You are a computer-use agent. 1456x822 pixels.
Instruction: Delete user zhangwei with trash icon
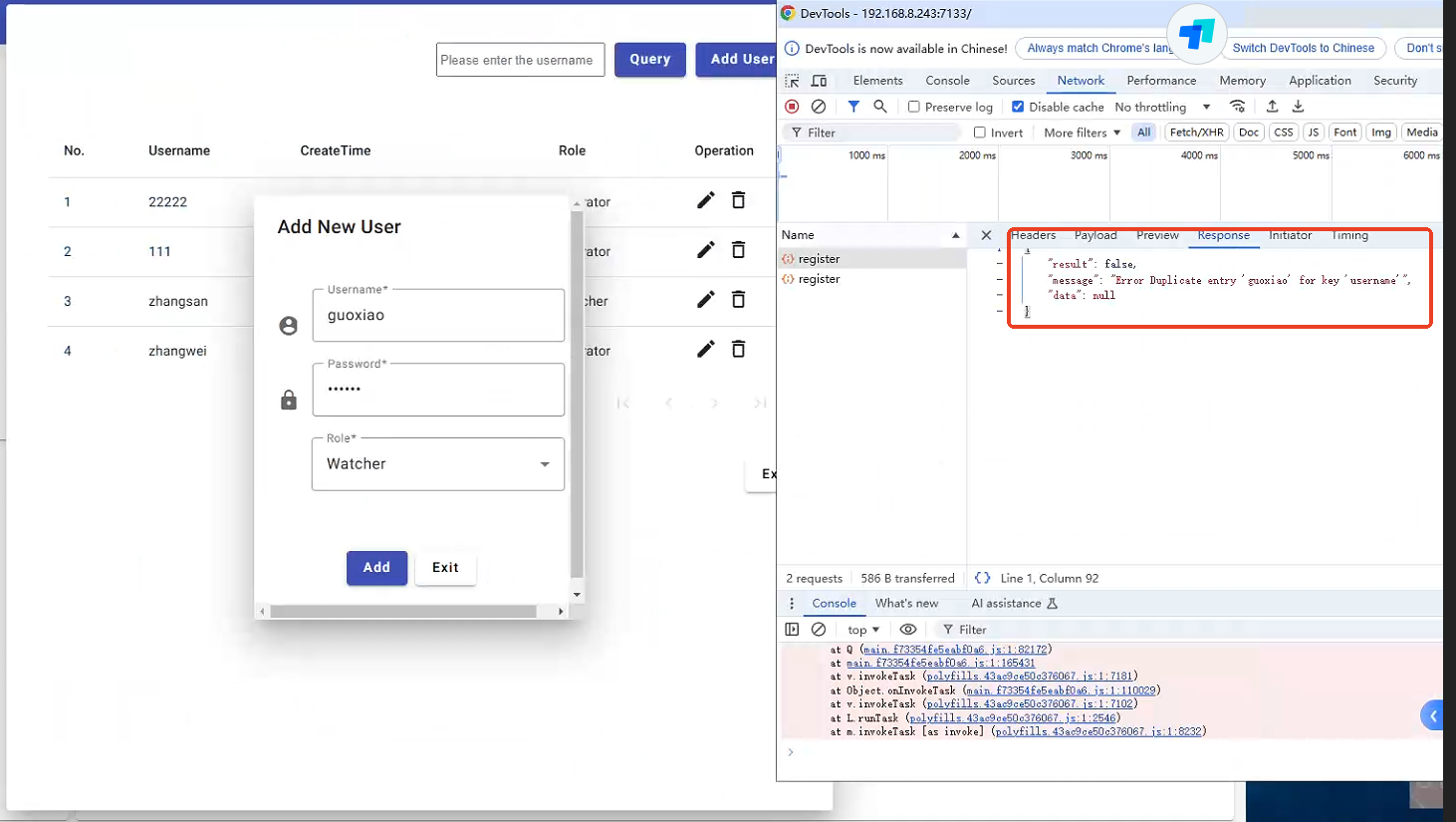coord(738,349)
